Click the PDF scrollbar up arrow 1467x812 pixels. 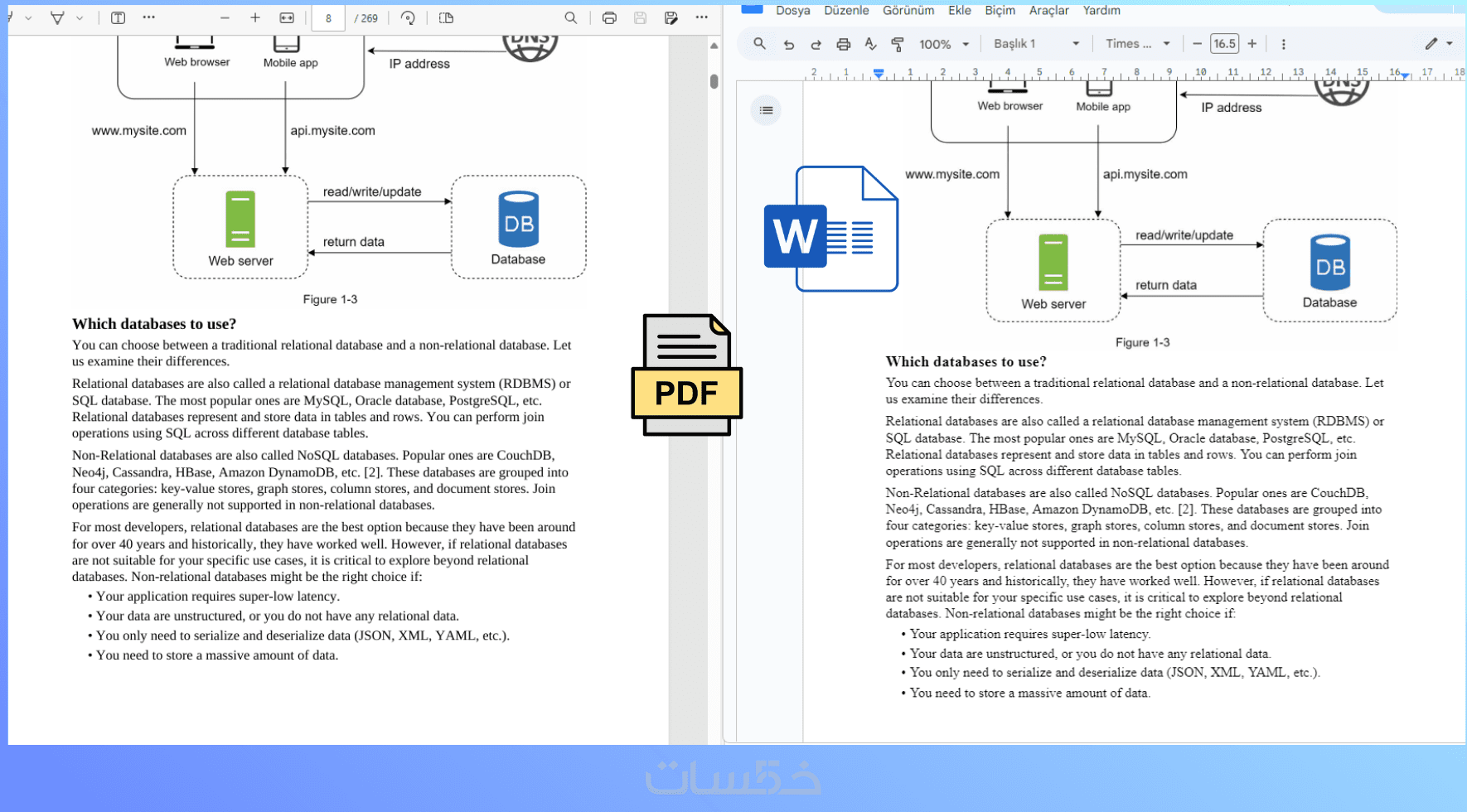(x=714, y=46)
